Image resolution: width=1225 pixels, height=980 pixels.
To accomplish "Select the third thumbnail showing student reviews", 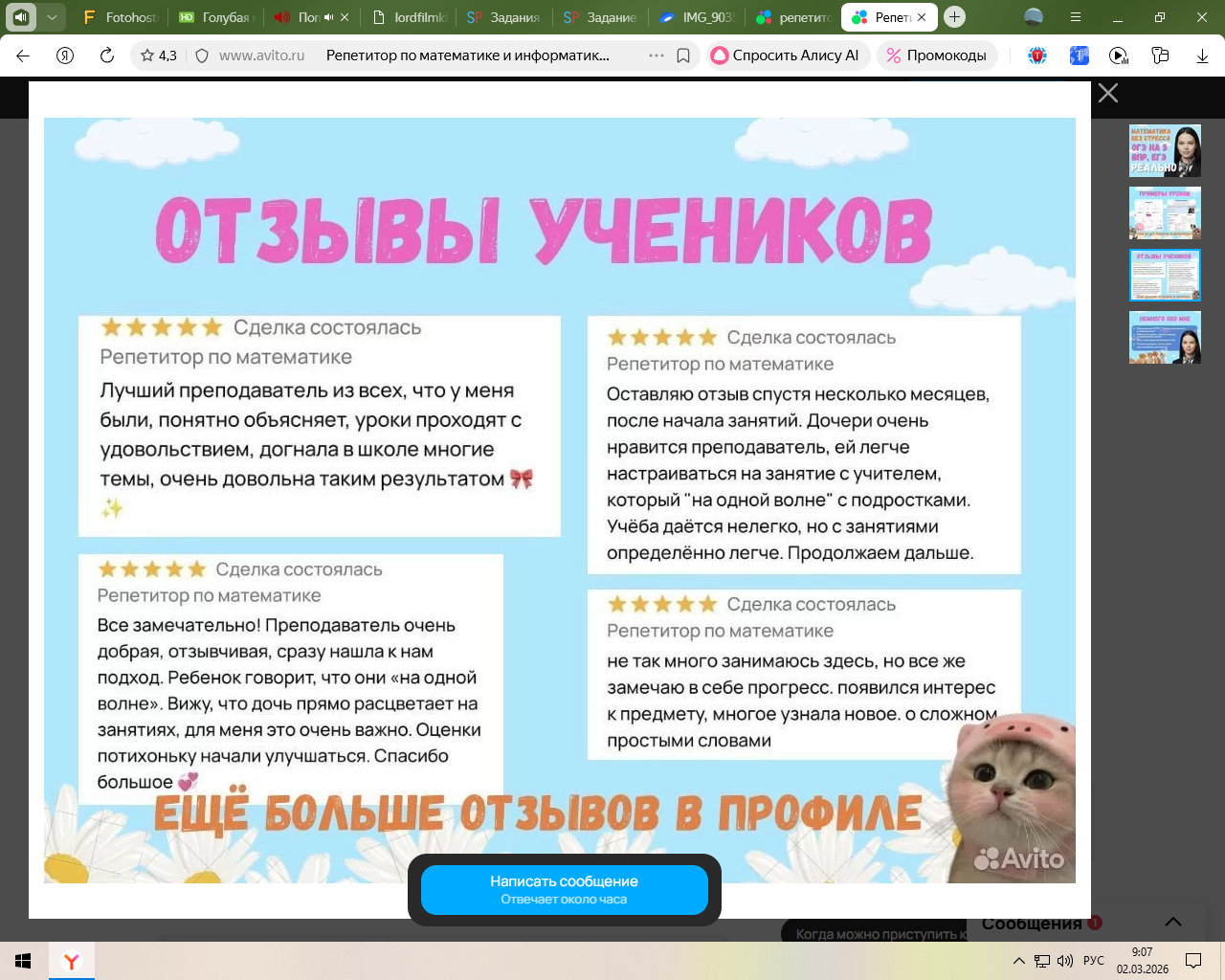I will coord(1165,276).
